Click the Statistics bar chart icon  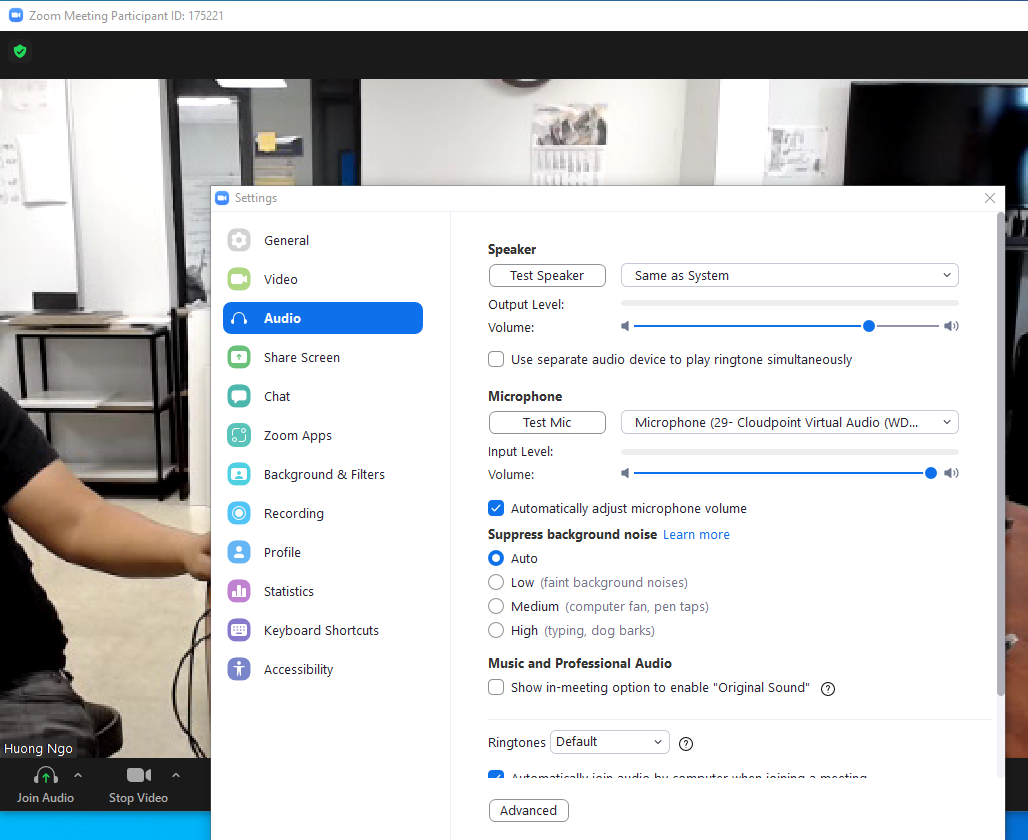pyautogui.click(x=239, y=591)
